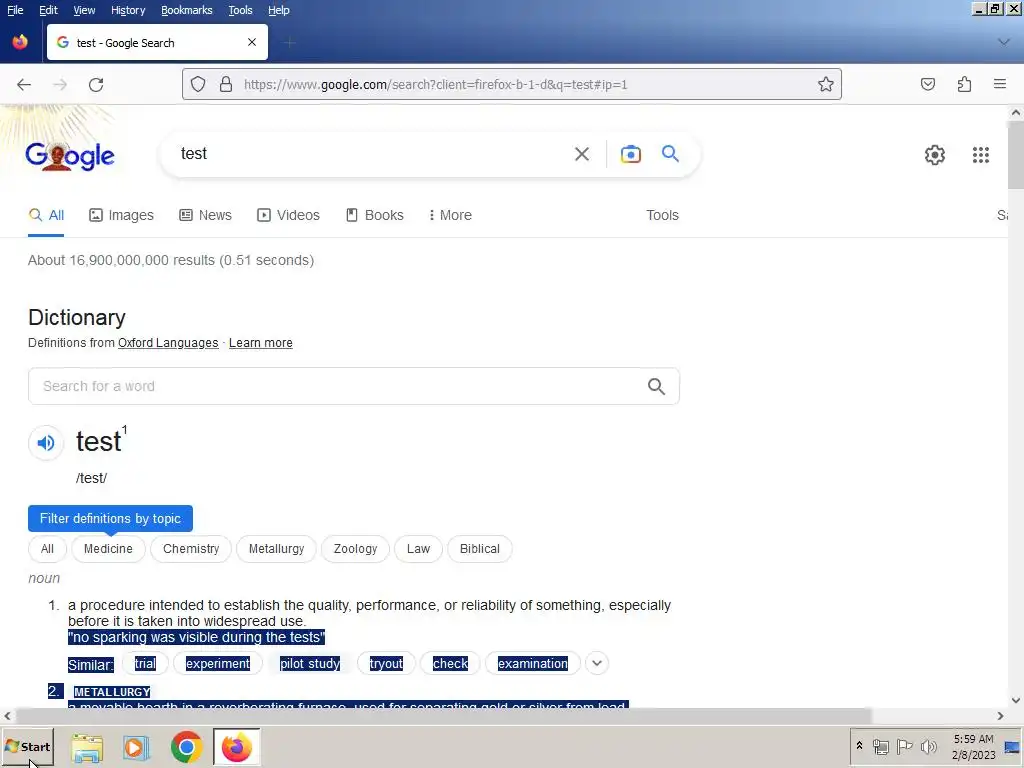This screenshot has width=1024, height=768.
Task: Select the All topic filter chip
Action: [x=47, y=549]
